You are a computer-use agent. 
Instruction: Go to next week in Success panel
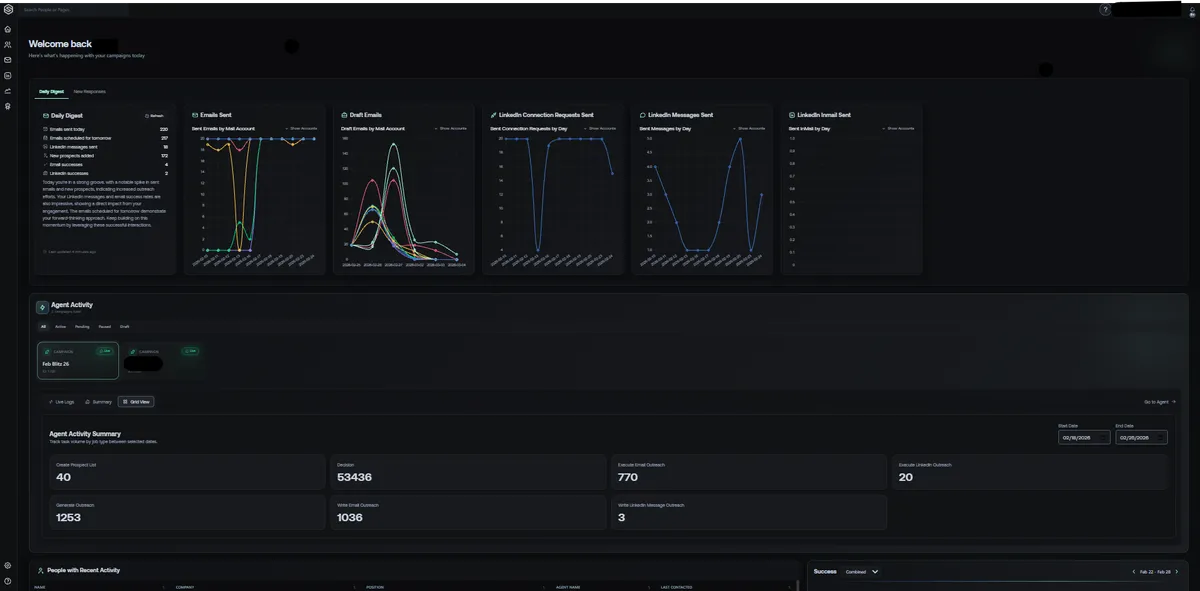pos(1175,572)
